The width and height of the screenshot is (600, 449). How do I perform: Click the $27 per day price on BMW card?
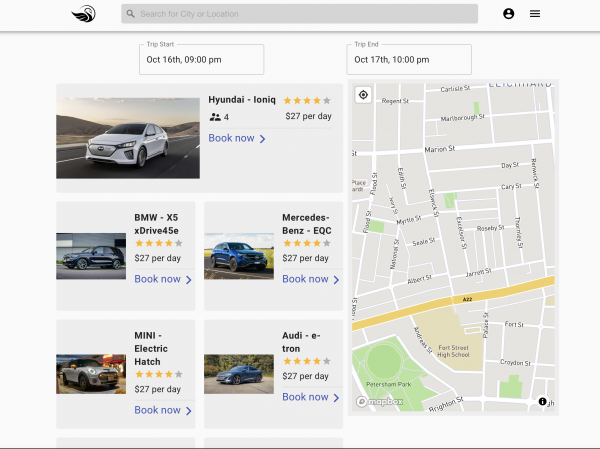coord(158,258)
